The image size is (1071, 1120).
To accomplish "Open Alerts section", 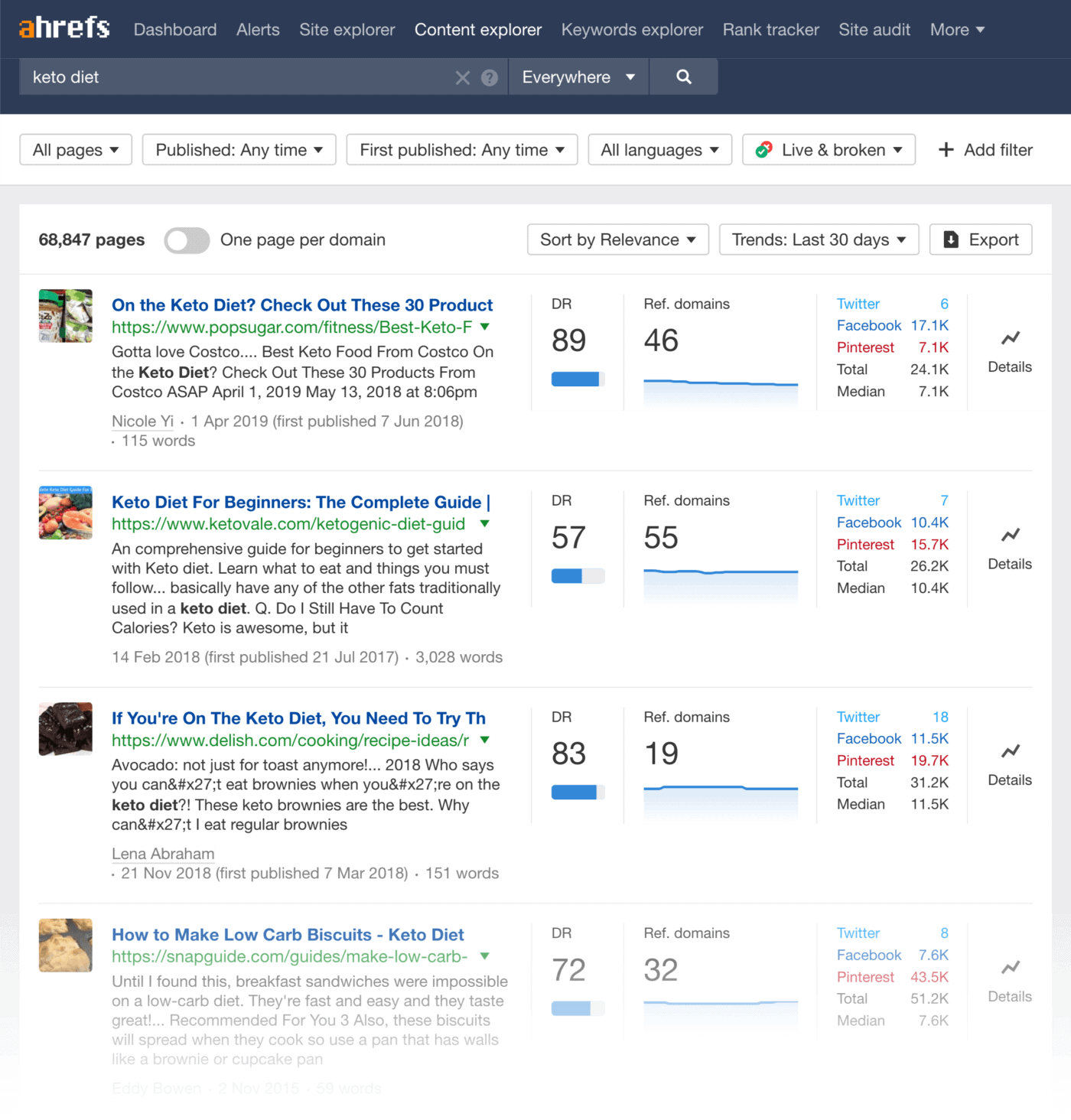I will pos(258,30).
